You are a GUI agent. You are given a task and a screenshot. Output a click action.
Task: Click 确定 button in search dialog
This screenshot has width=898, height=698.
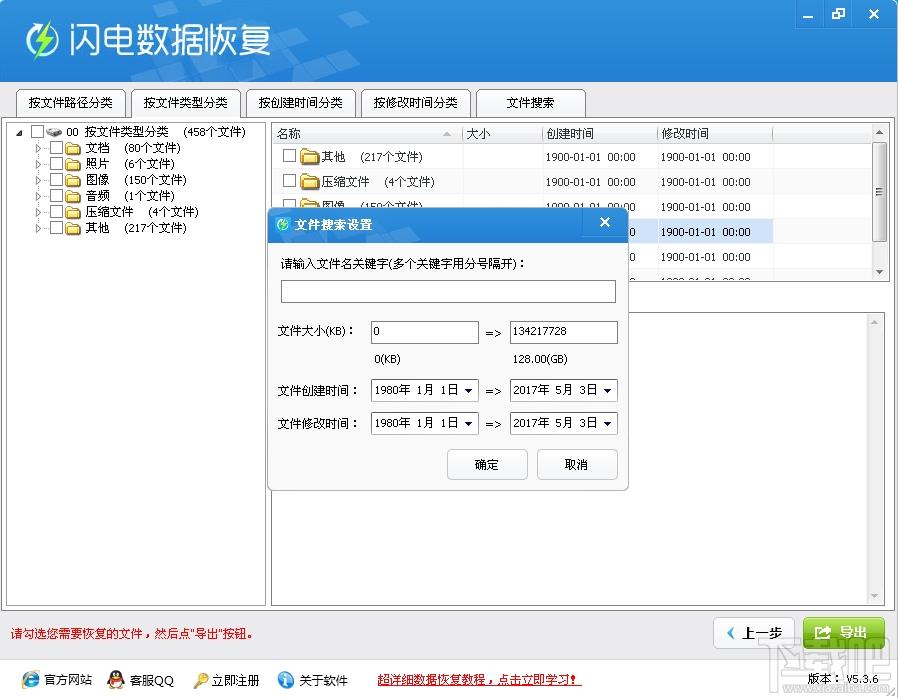[487, 464]
